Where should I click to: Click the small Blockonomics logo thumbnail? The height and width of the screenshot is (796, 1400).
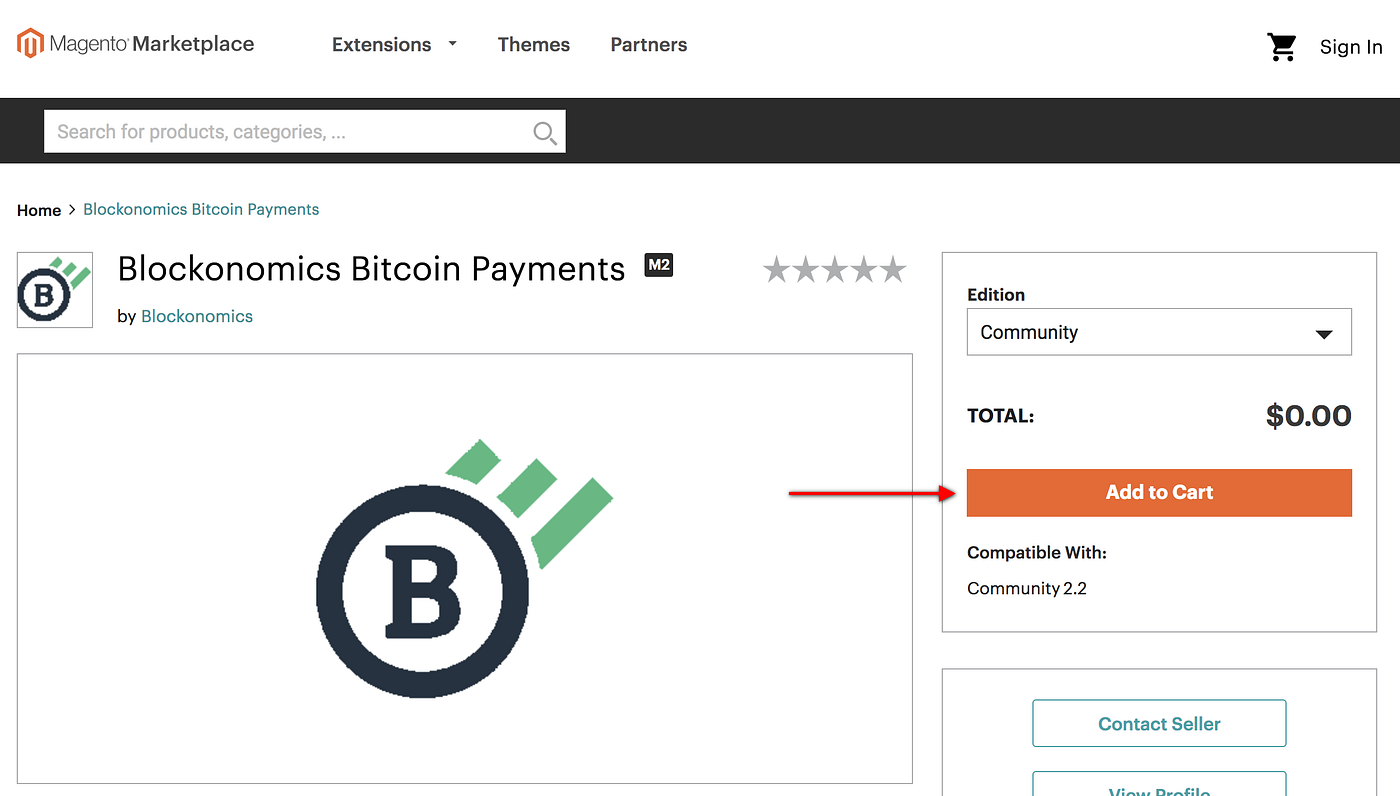click(x=55, y=290)
